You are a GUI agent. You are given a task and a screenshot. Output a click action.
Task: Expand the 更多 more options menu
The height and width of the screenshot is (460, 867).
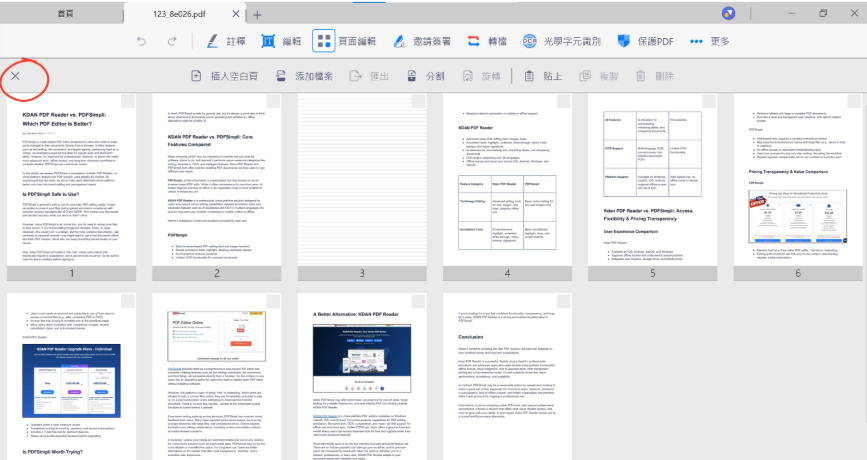coord(709,41)
